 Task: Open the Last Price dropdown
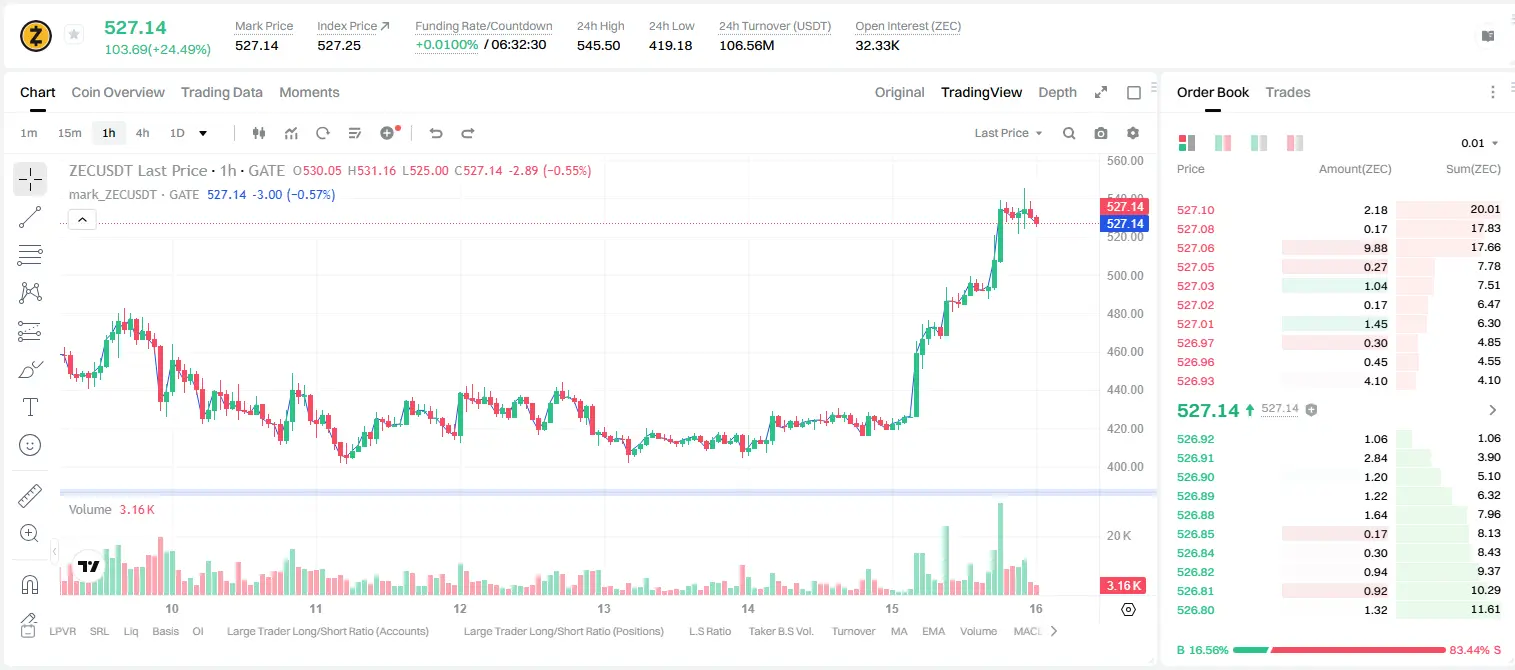pos(1008,133)
